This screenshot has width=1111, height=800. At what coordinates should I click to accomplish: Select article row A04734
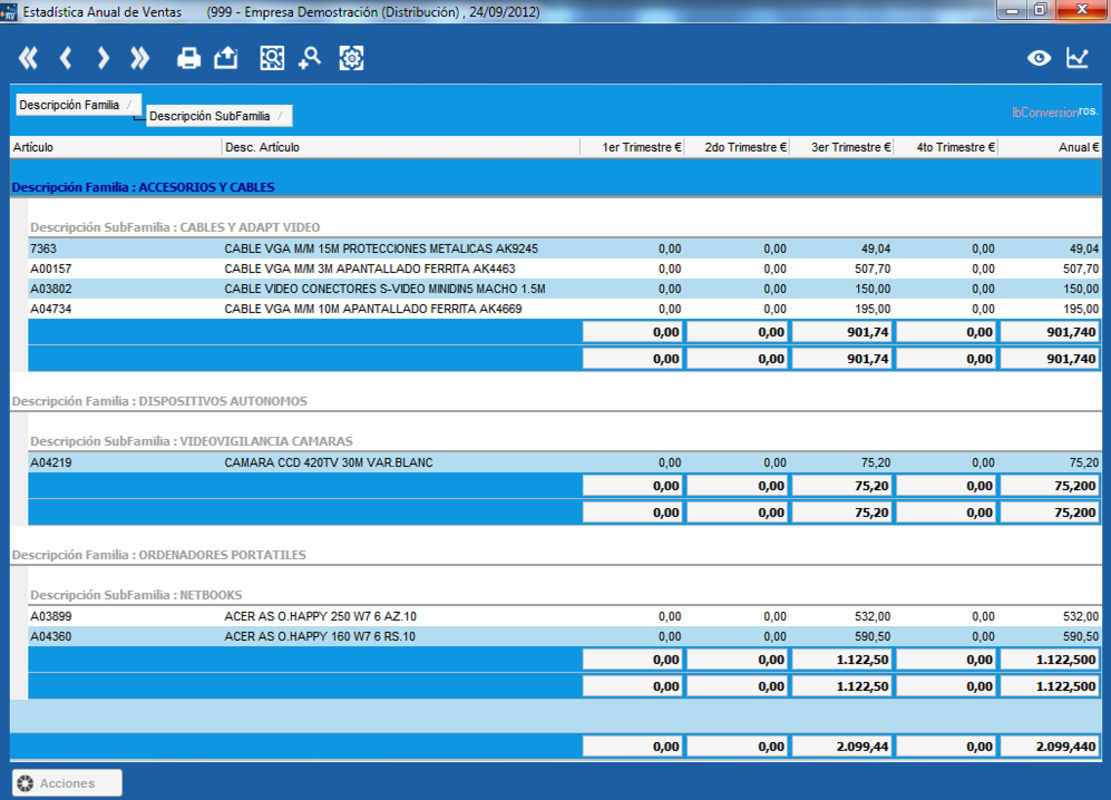point(564,309)
